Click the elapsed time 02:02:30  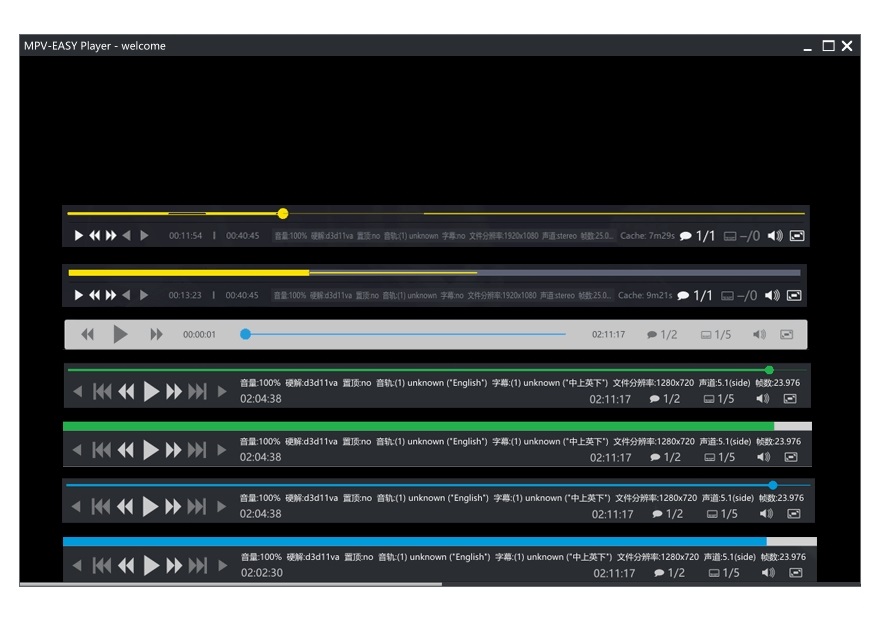tap(261, 573)
